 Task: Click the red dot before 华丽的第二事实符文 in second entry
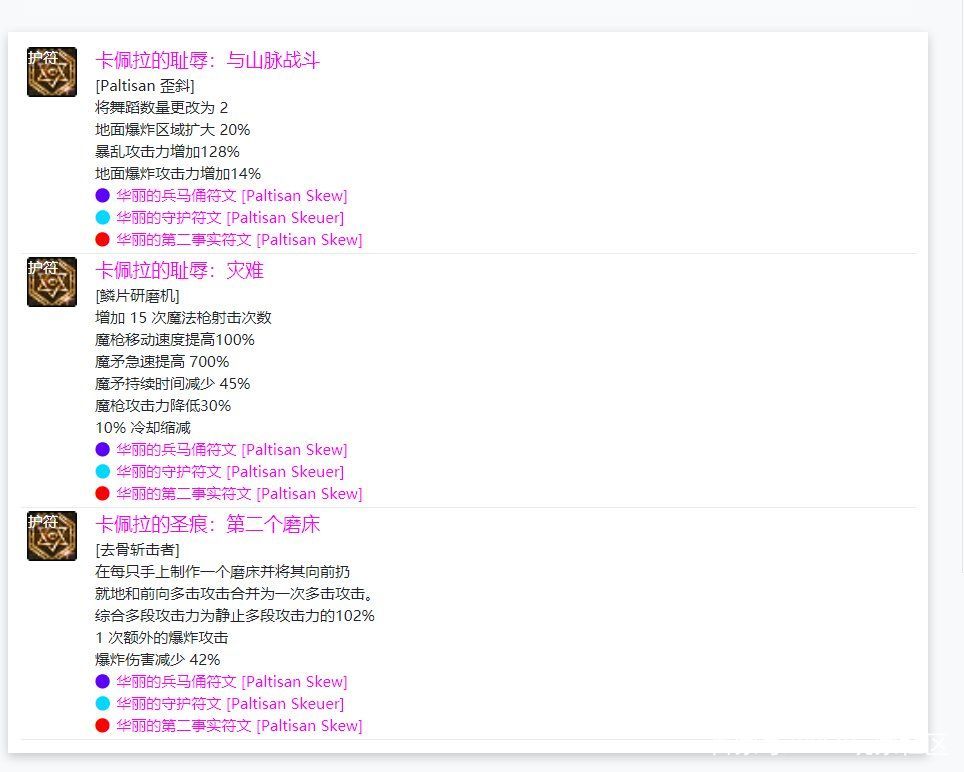[103, 493]
